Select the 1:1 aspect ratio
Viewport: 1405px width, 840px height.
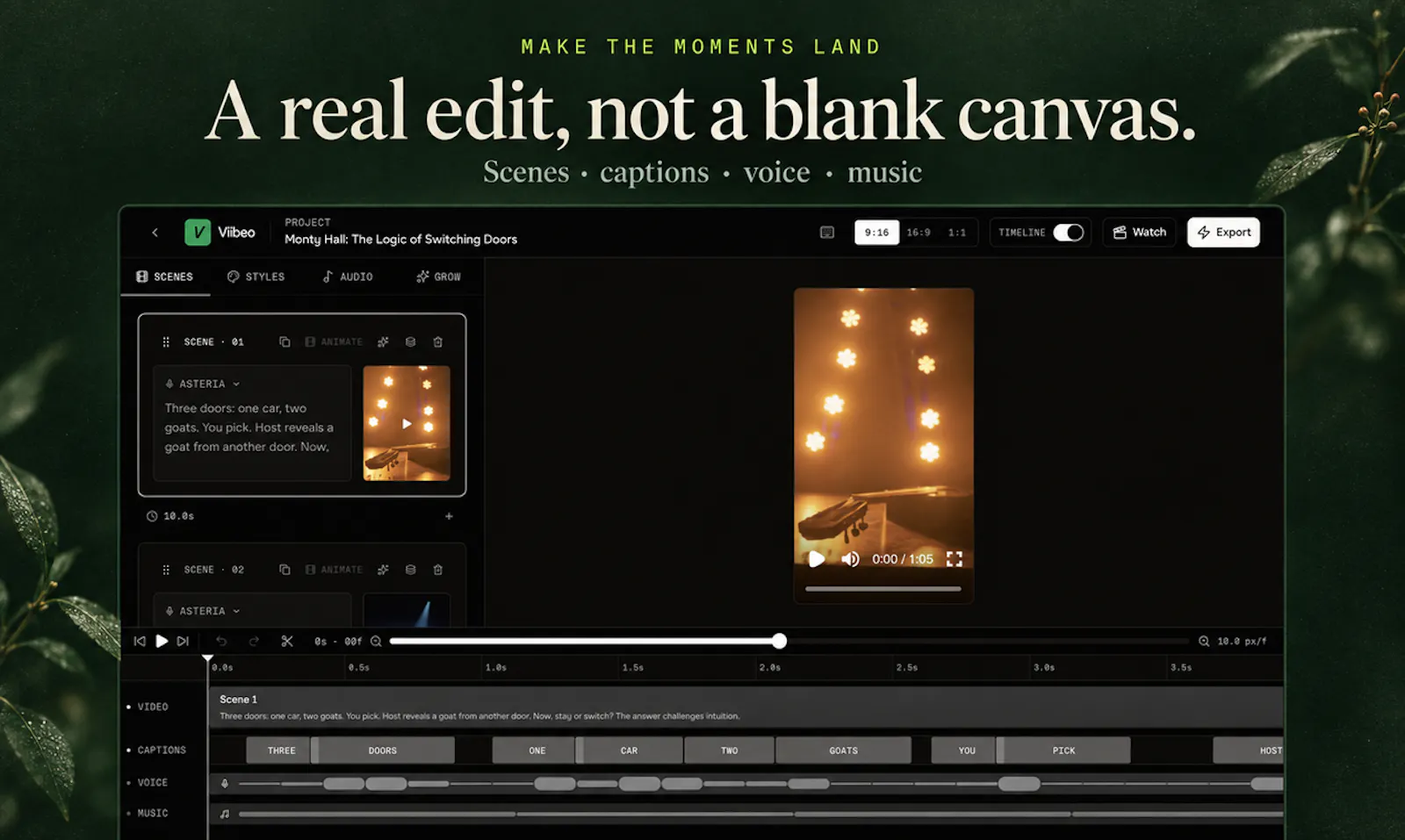[957, 233]
